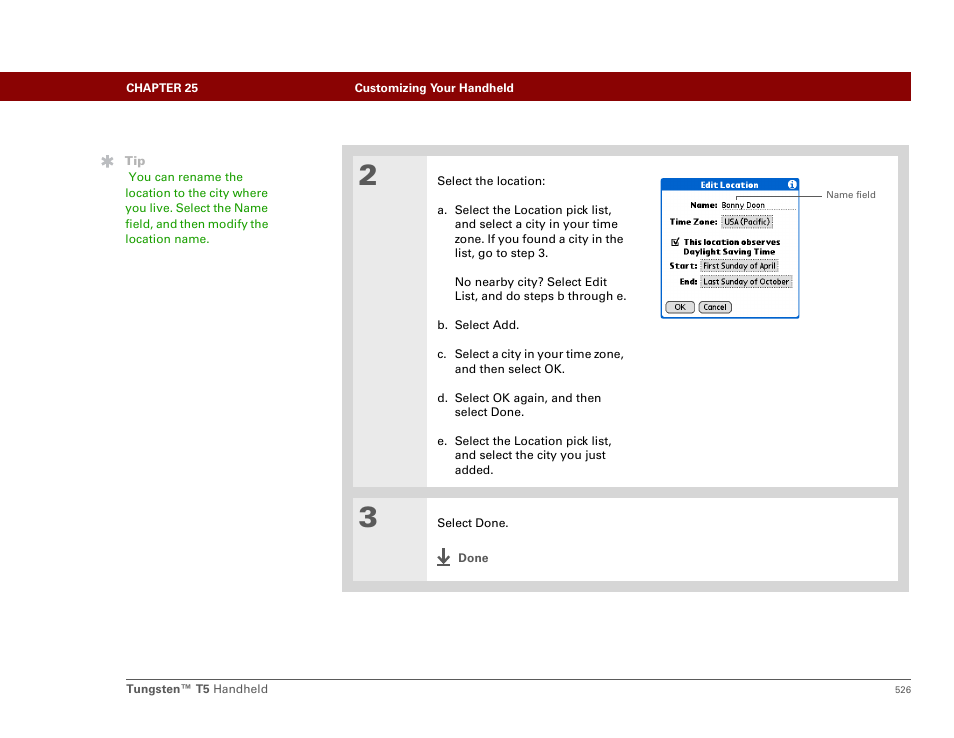Toggle the Daylight Saving Time checkbox
954x738 pixels.
click(675, 242)
